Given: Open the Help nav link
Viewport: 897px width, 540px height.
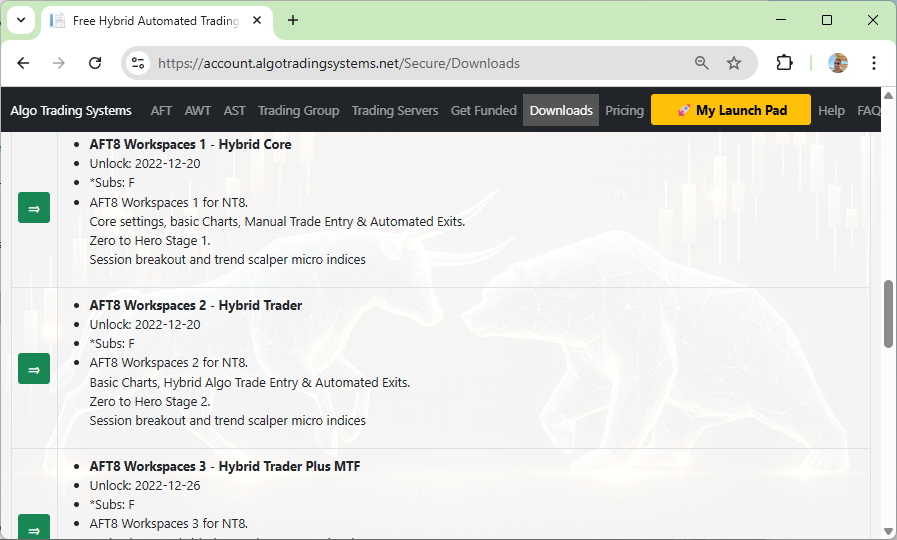Looking at the screenshot, I should [x=831, y=110].
